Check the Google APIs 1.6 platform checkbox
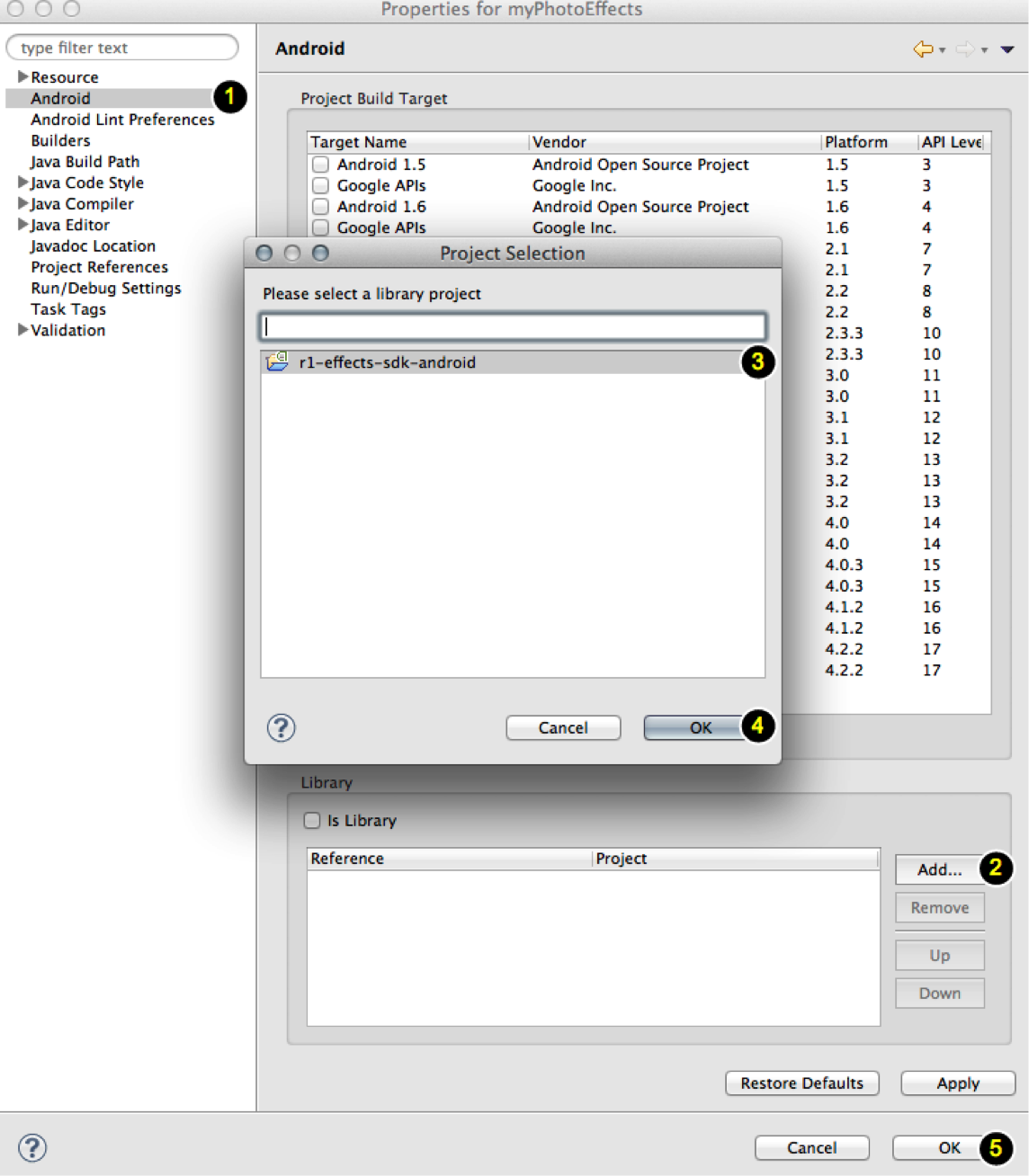Image resolution: width=1029 pixels, height=1176 pixels. coord(320,227)
